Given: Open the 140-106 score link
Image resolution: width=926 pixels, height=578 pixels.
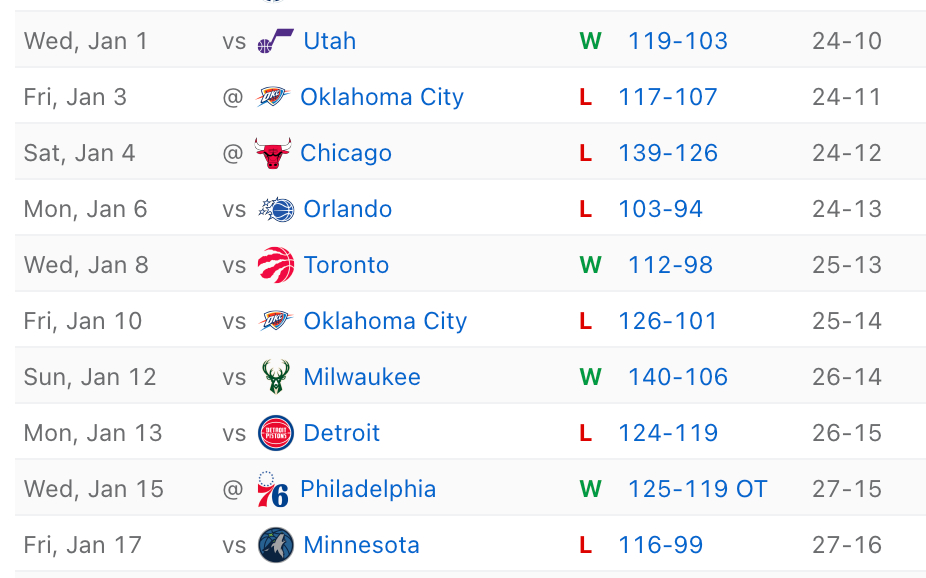Looking at the screenshot, I should pos(677,377).
